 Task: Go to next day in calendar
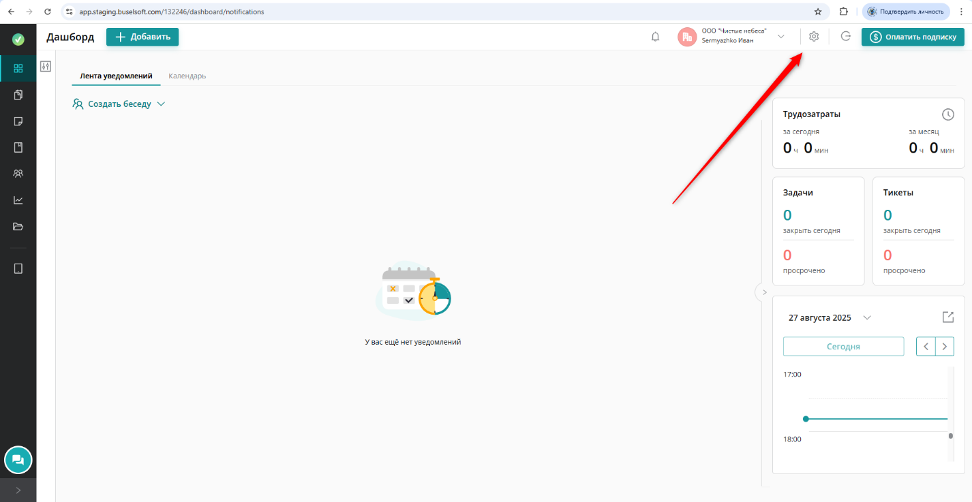pyautogui.click(x=944, y=346)
